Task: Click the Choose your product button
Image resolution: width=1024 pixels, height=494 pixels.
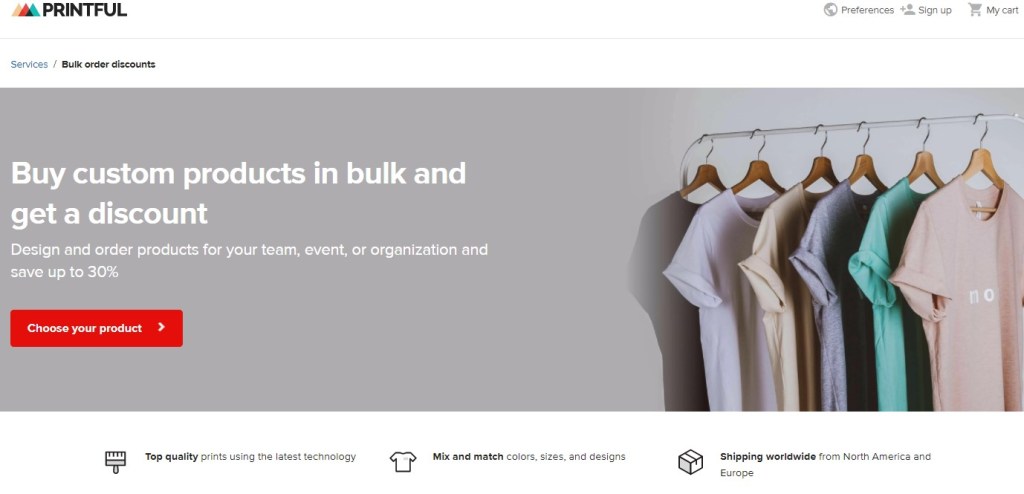Action: click(97, 328)
